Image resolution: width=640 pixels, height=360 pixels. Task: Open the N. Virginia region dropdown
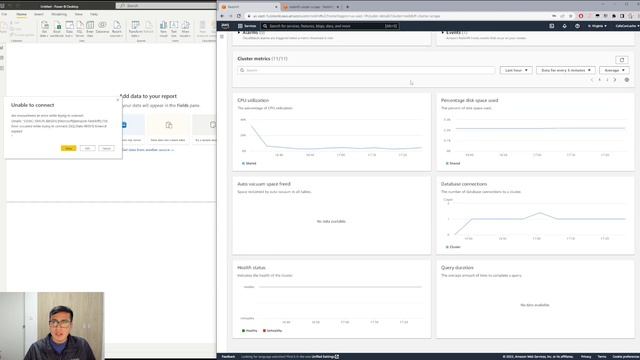tap(597, 26)
